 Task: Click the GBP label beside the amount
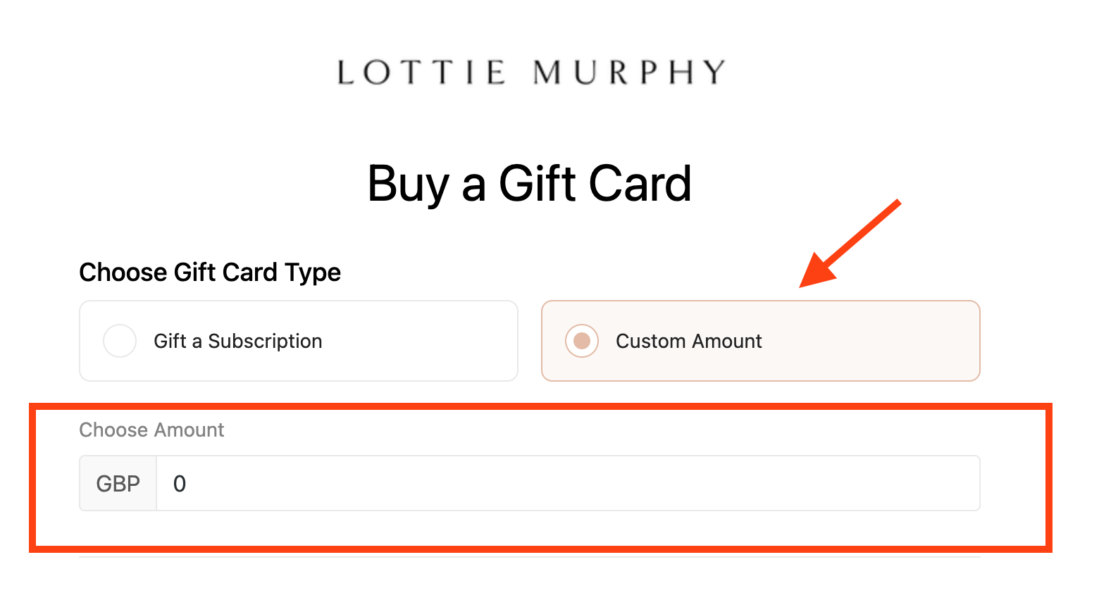click(117, 483)
